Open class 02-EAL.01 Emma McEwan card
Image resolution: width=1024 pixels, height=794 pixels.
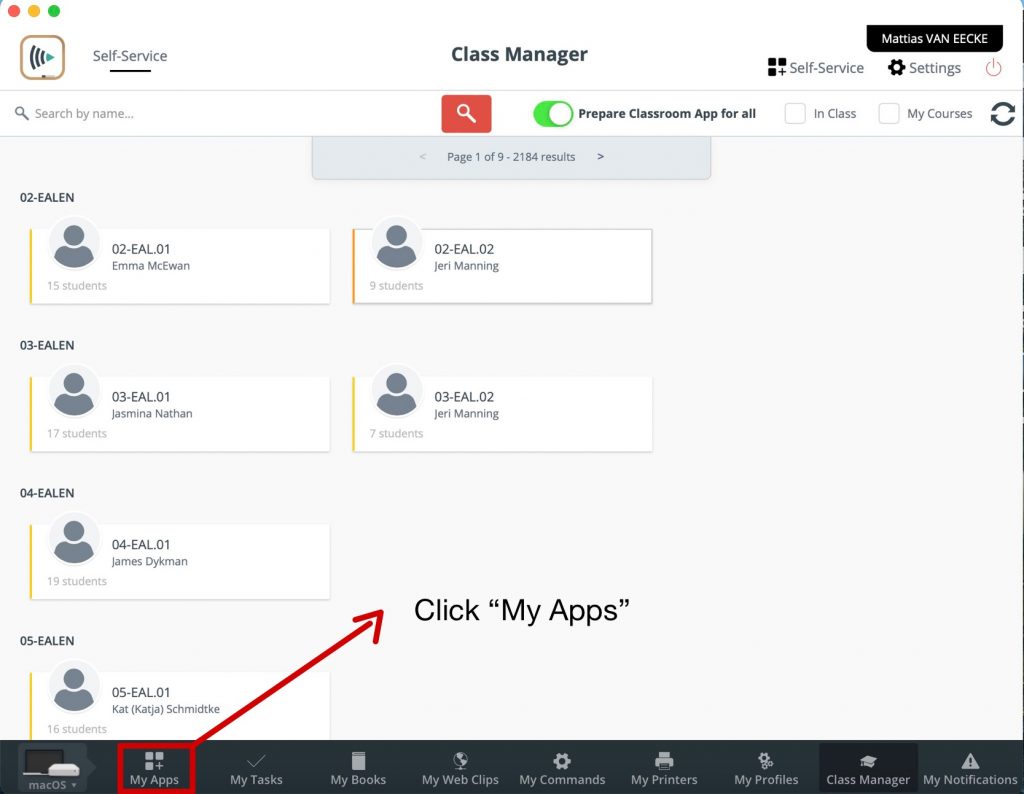tap(180, 266)
